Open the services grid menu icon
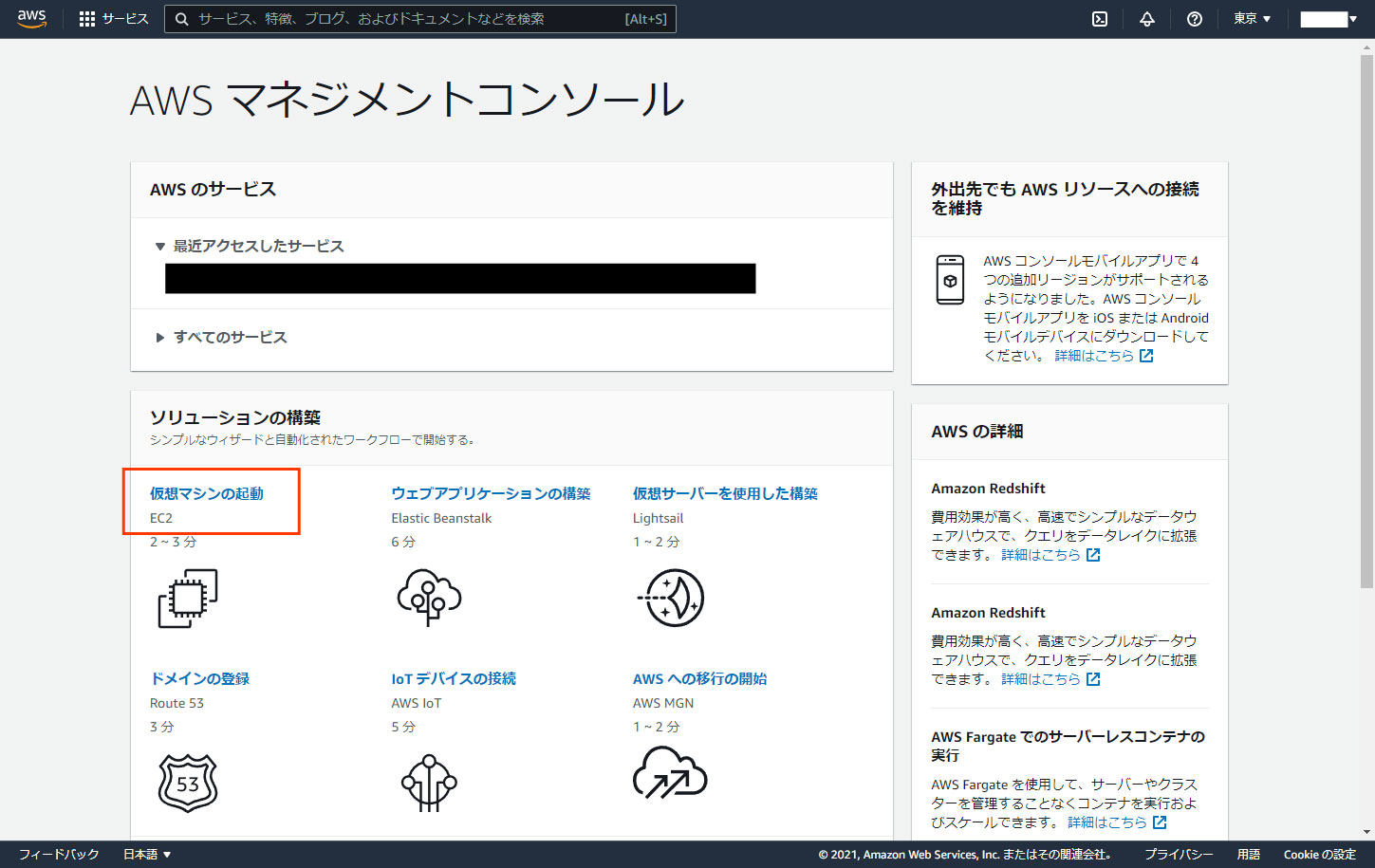1375x868 pixels. [x=87, y=19]
